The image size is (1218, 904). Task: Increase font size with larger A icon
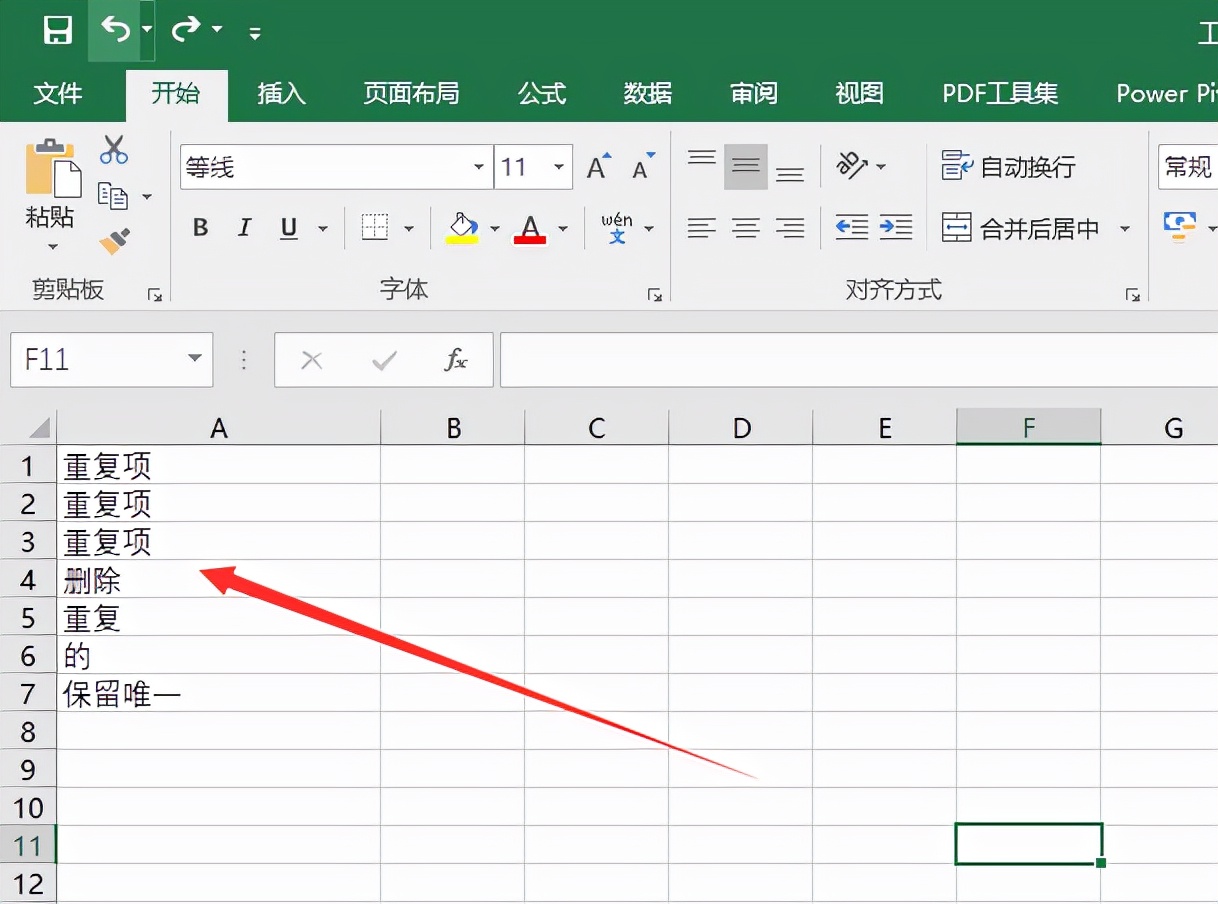tap(598, 167)
